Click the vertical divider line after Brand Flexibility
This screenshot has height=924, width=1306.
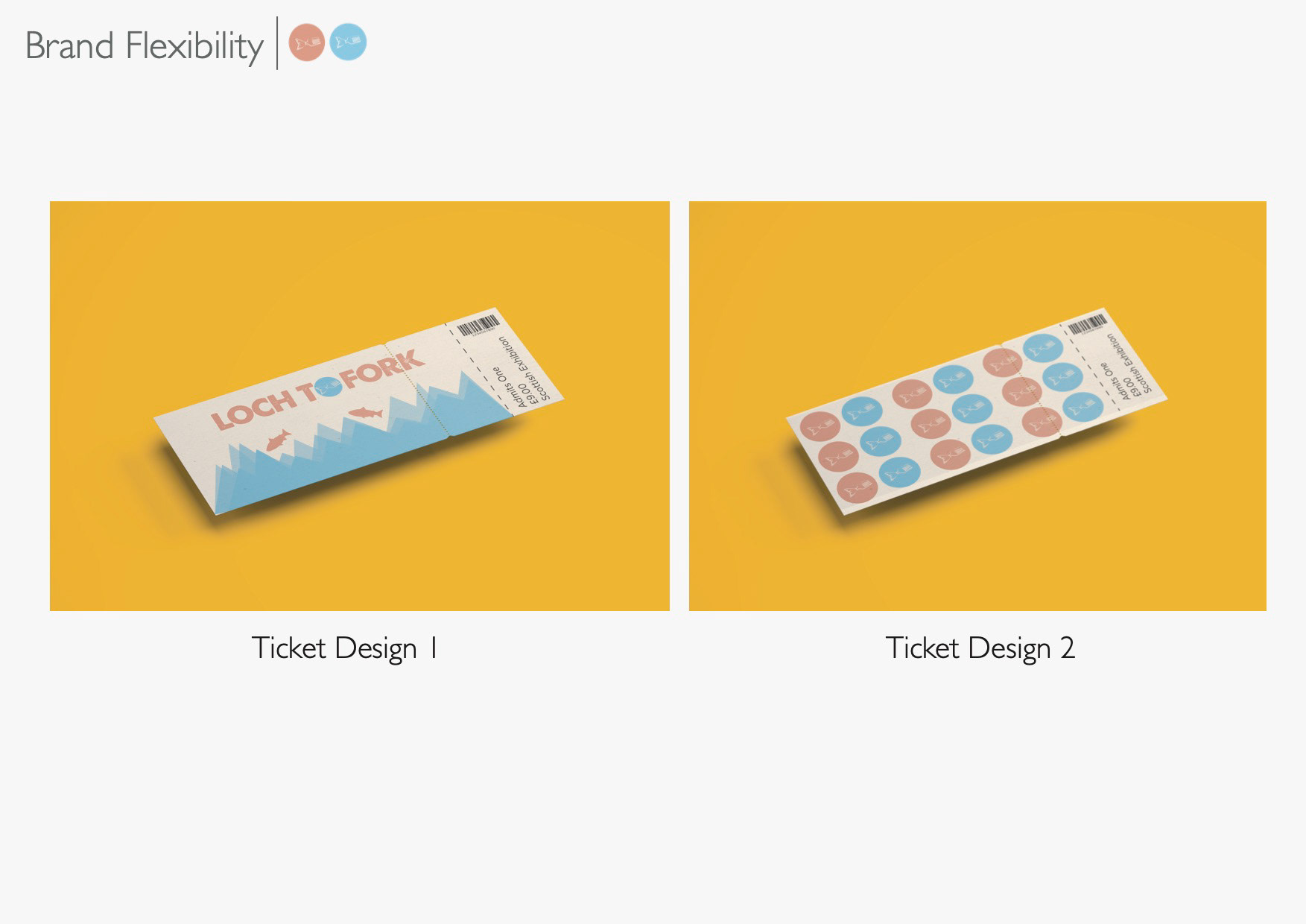[277, 43]
